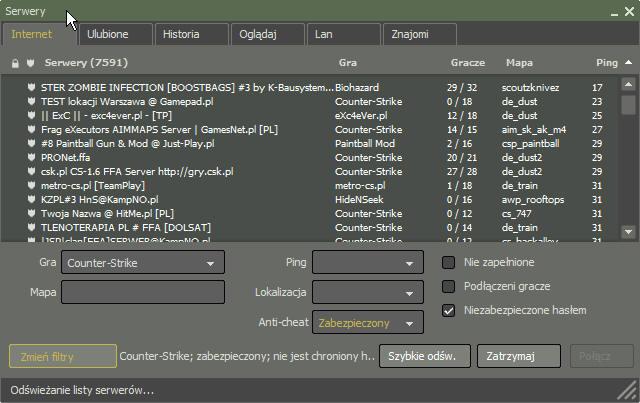Click the Szybkie odśw. button

425,356
